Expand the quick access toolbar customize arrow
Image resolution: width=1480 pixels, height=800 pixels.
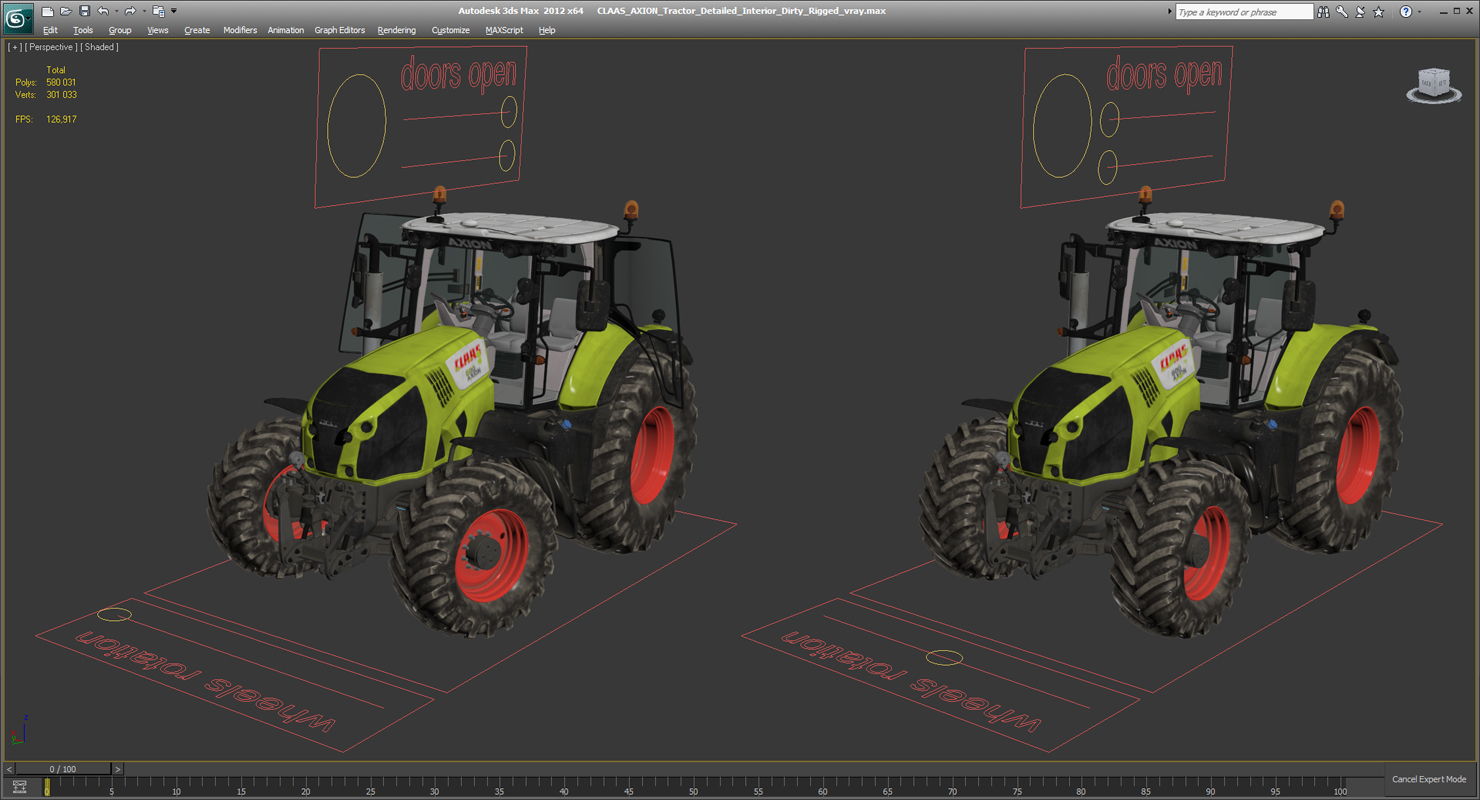coord(174,12)
